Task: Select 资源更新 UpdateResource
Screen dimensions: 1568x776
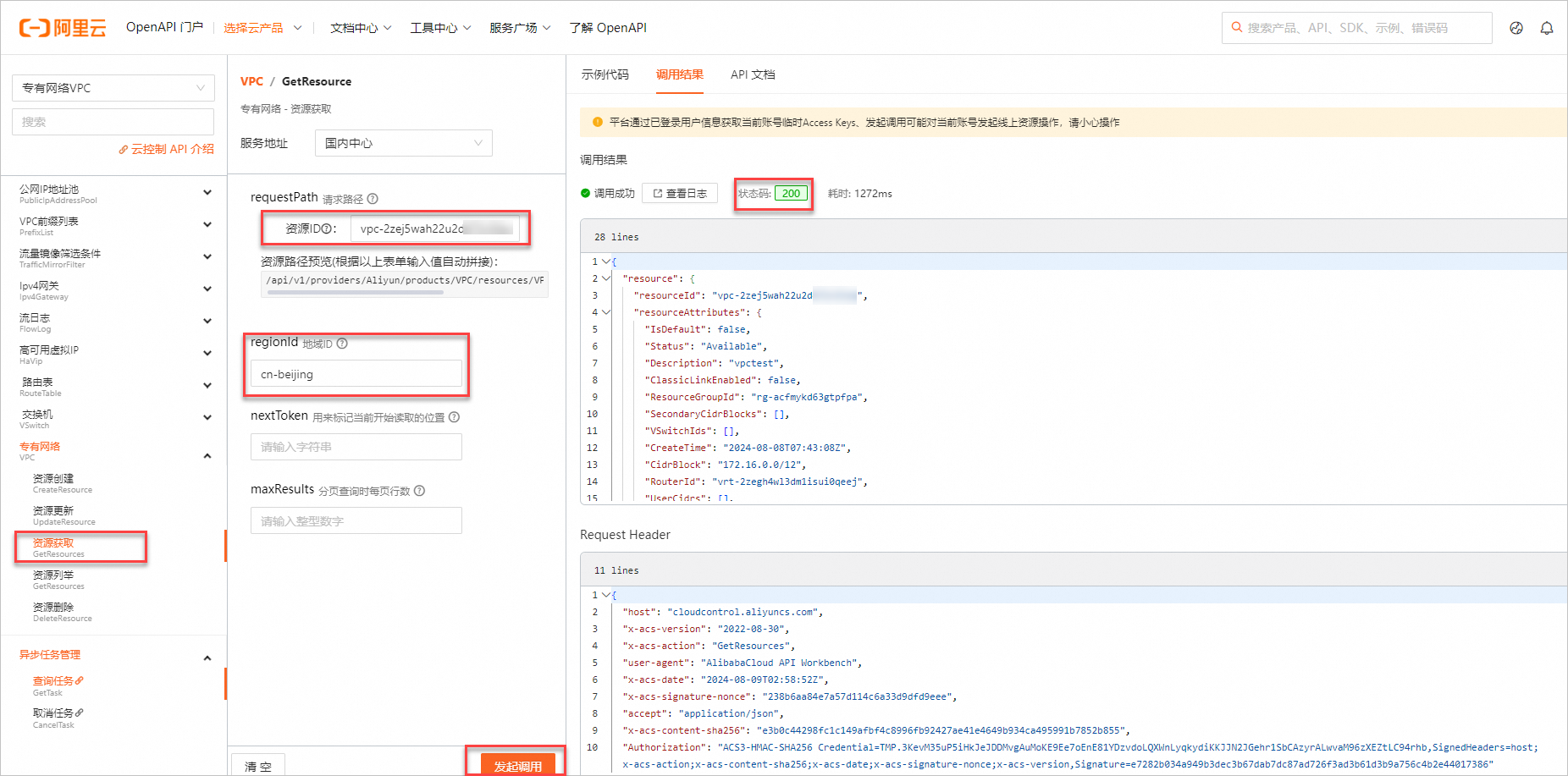Action: [x=64, y=515]
